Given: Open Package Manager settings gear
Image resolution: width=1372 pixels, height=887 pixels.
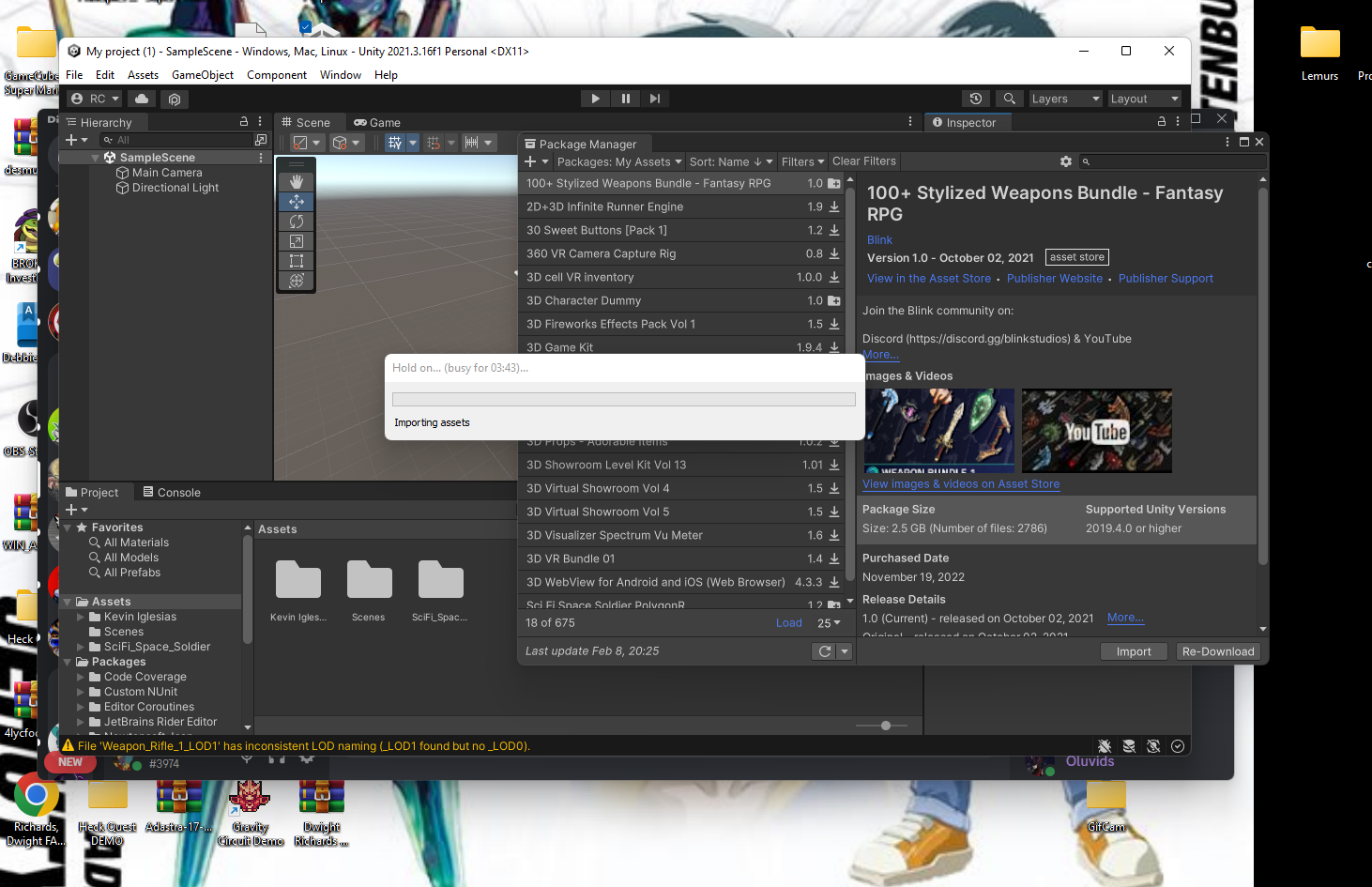Looking at the screenshot, I should click(x=1065, y=161).
